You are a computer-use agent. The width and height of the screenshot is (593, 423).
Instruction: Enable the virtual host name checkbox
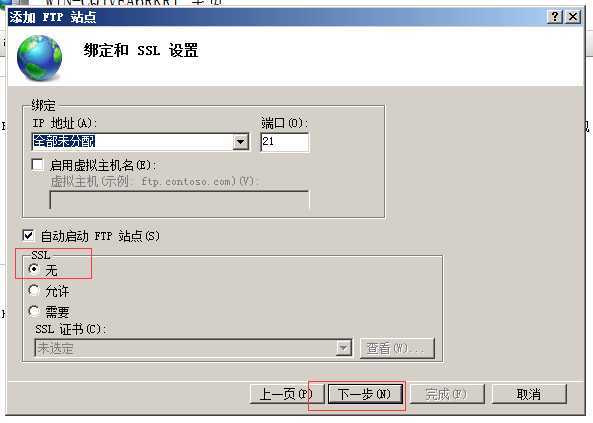point(37,165)
